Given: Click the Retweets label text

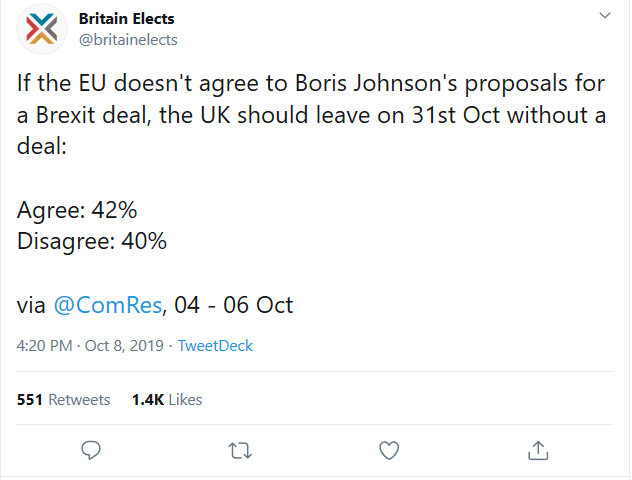Looking at the screenshot, I should pyautogui.click(x=79, y=400).
